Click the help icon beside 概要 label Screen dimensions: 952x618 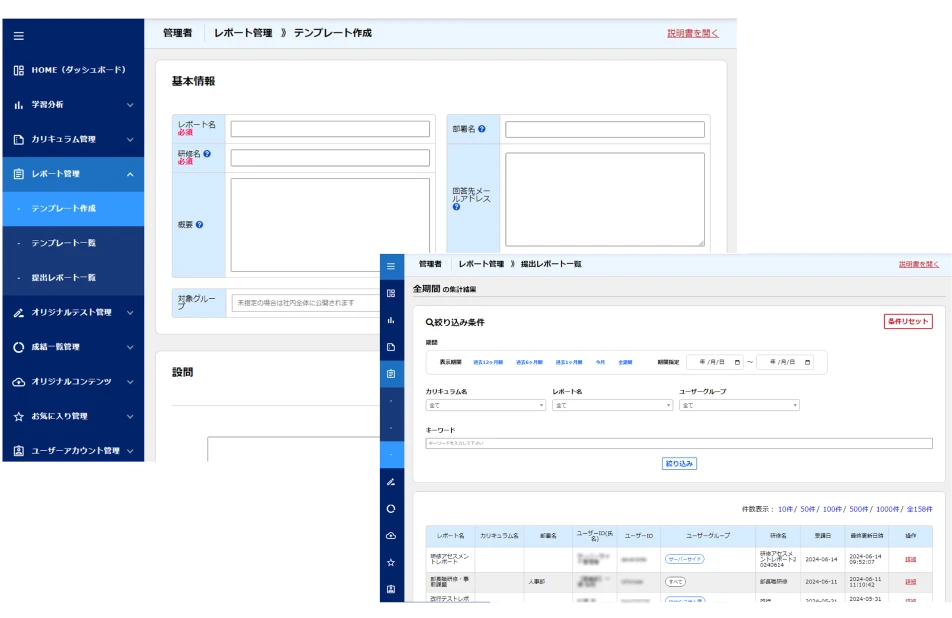click(x=200, y=225)
